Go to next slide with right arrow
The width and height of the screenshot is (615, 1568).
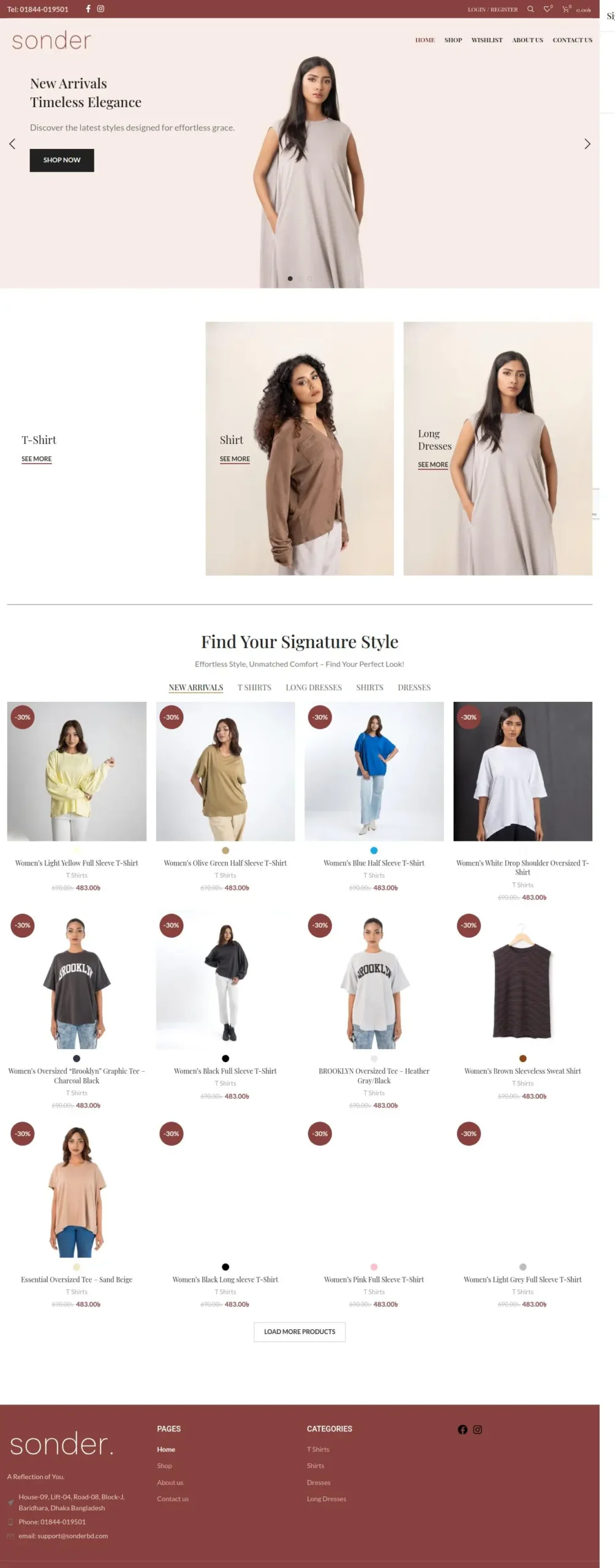(587, 144)
